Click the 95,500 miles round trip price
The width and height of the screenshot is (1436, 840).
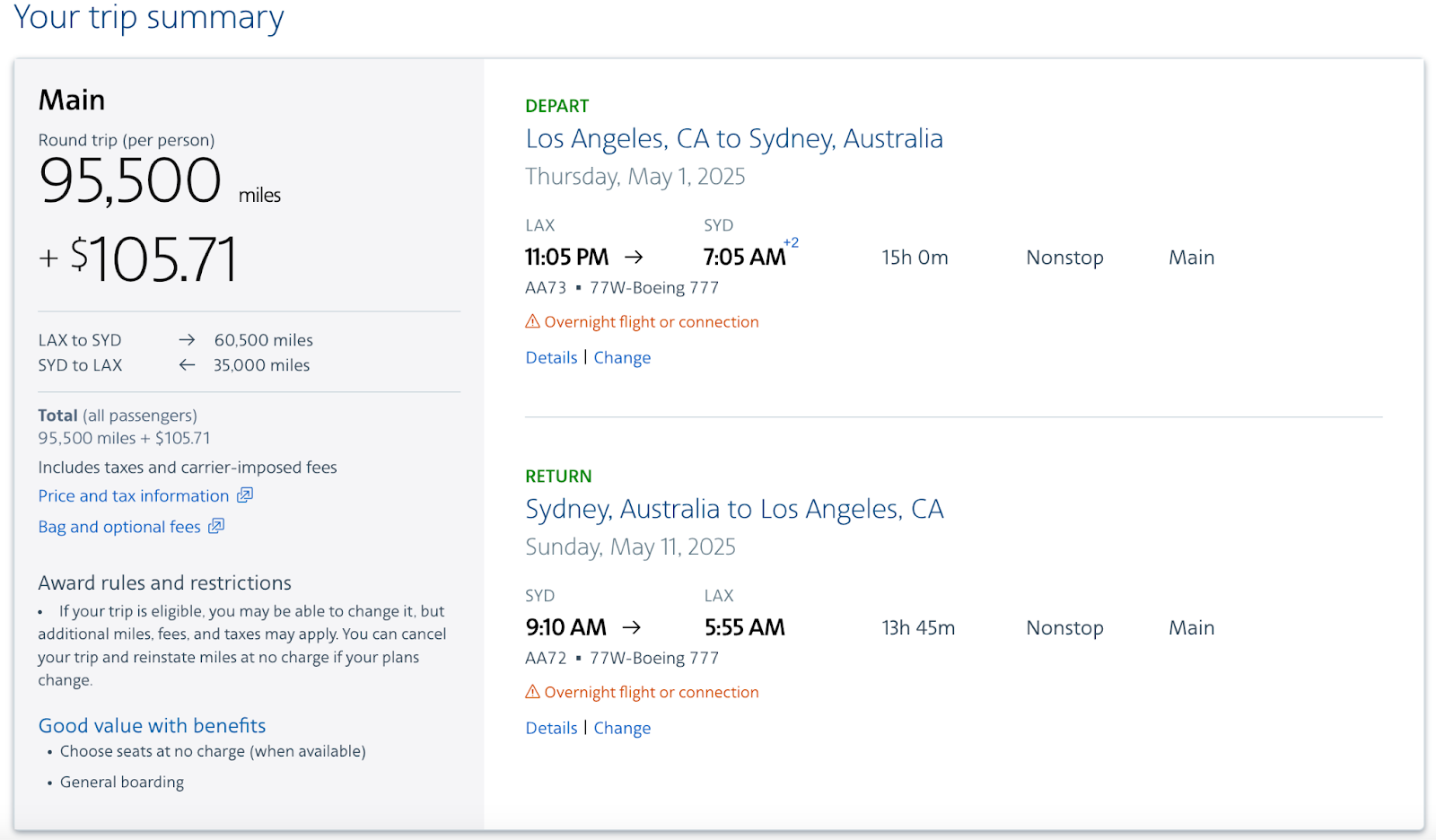(130, 180)
